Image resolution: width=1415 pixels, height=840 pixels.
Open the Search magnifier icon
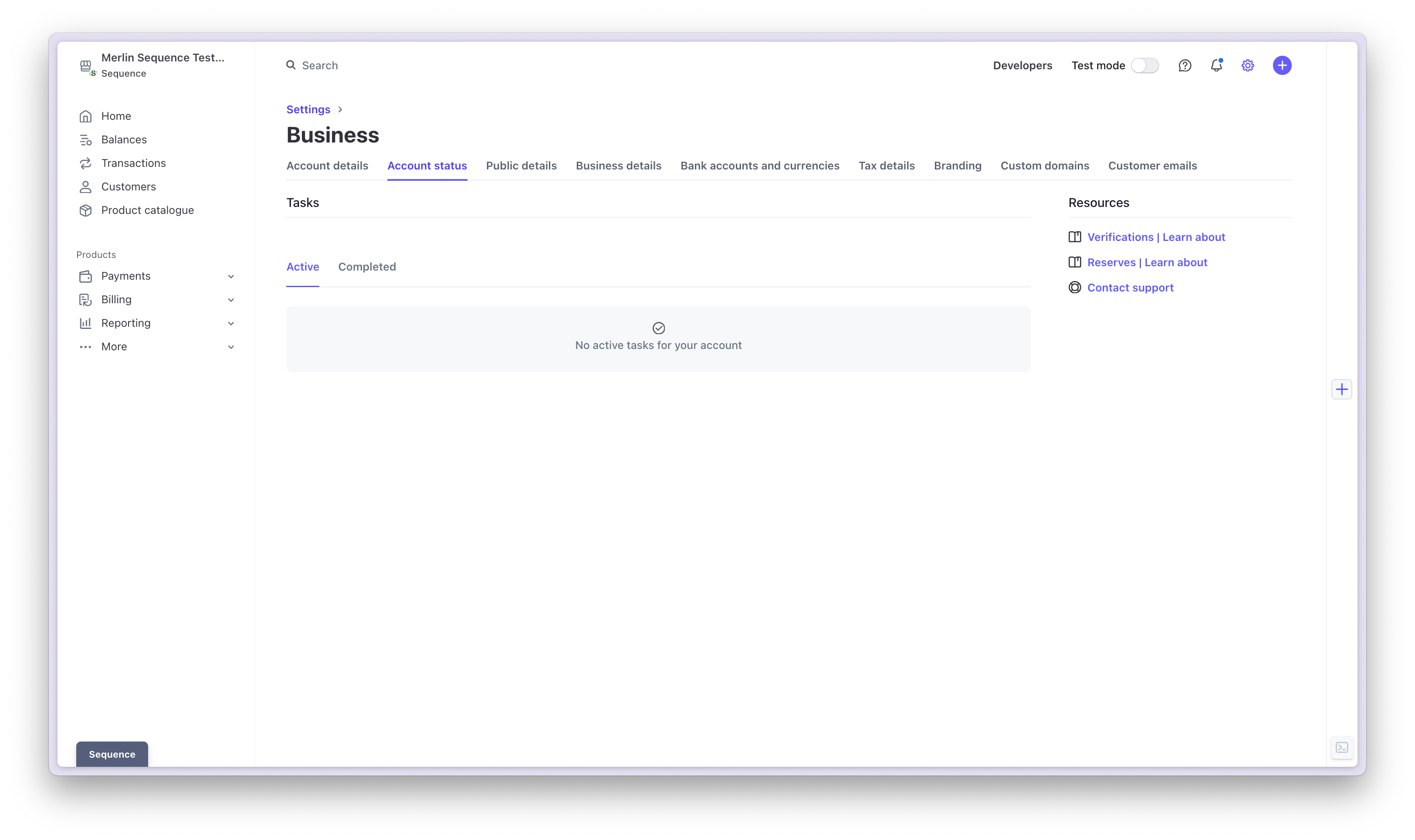pos(291,65)
